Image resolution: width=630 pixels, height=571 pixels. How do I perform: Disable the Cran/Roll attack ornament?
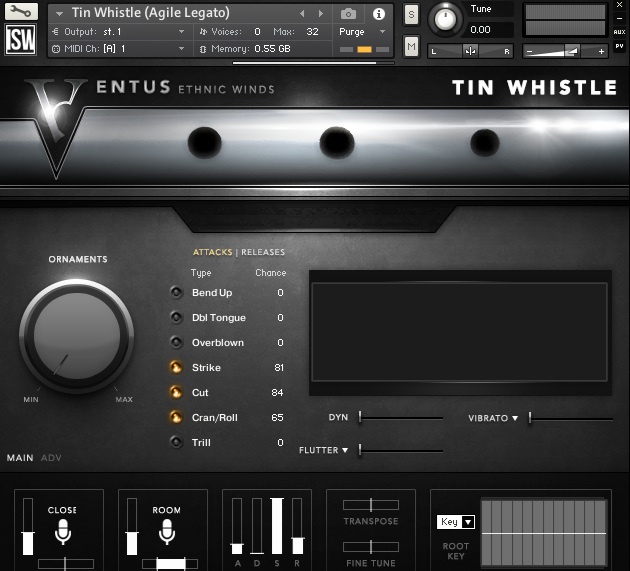(x=176, y=417)
